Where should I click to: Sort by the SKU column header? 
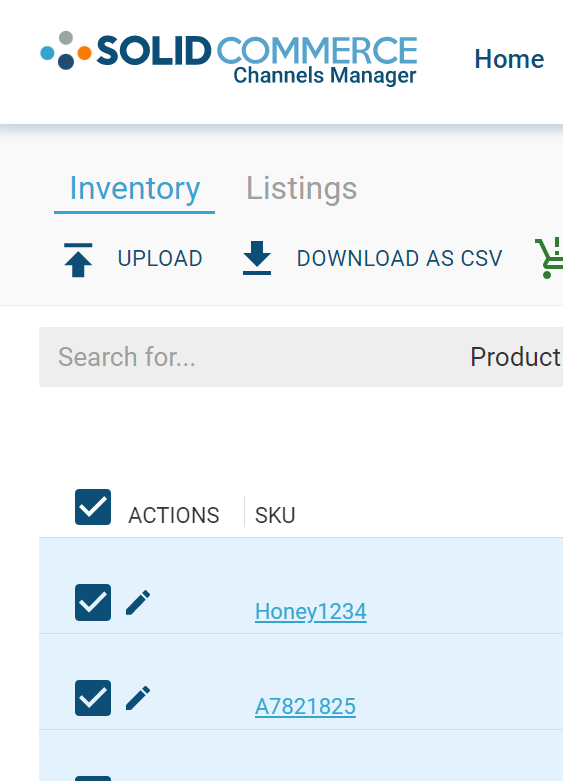coord(275,515)
